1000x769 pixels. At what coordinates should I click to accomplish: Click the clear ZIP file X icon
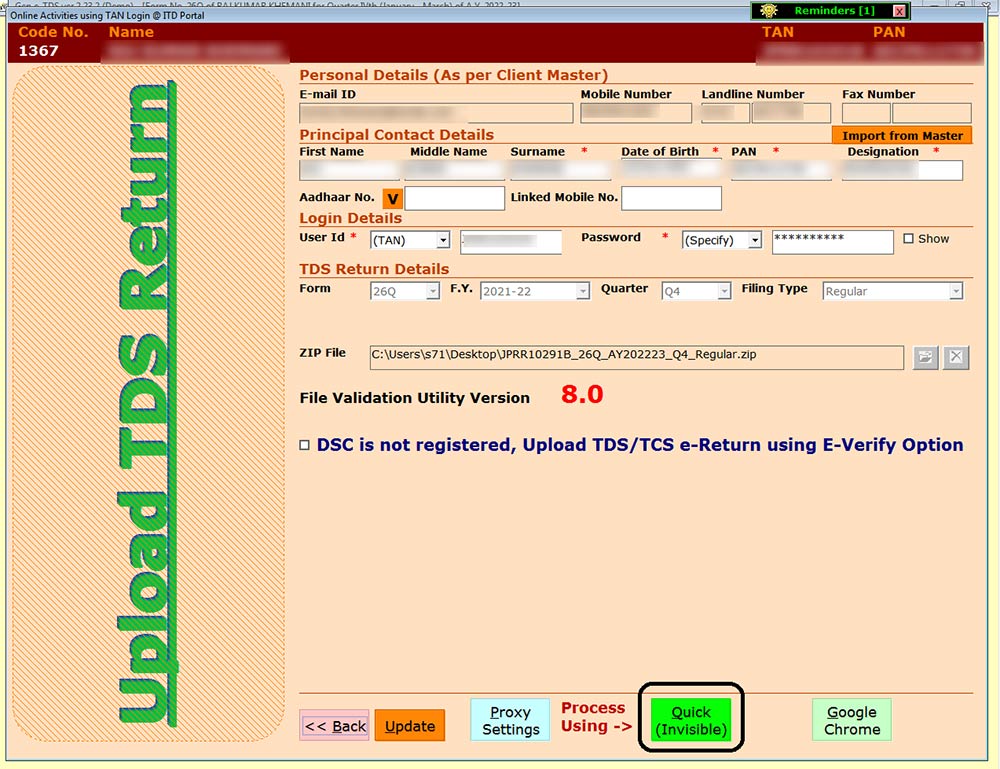956,358
